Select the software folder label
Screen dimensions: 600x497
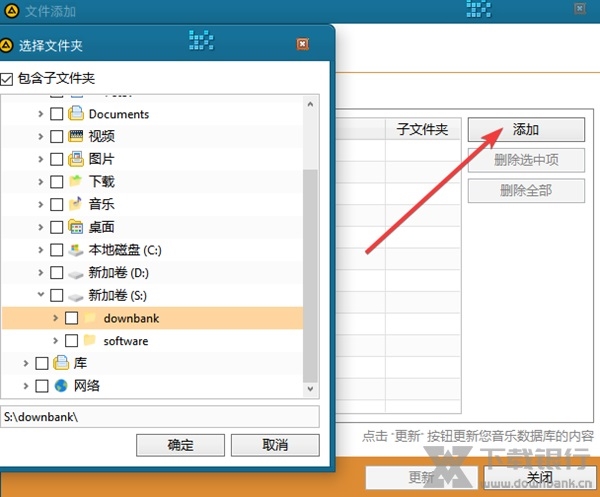tap(126, 341)
